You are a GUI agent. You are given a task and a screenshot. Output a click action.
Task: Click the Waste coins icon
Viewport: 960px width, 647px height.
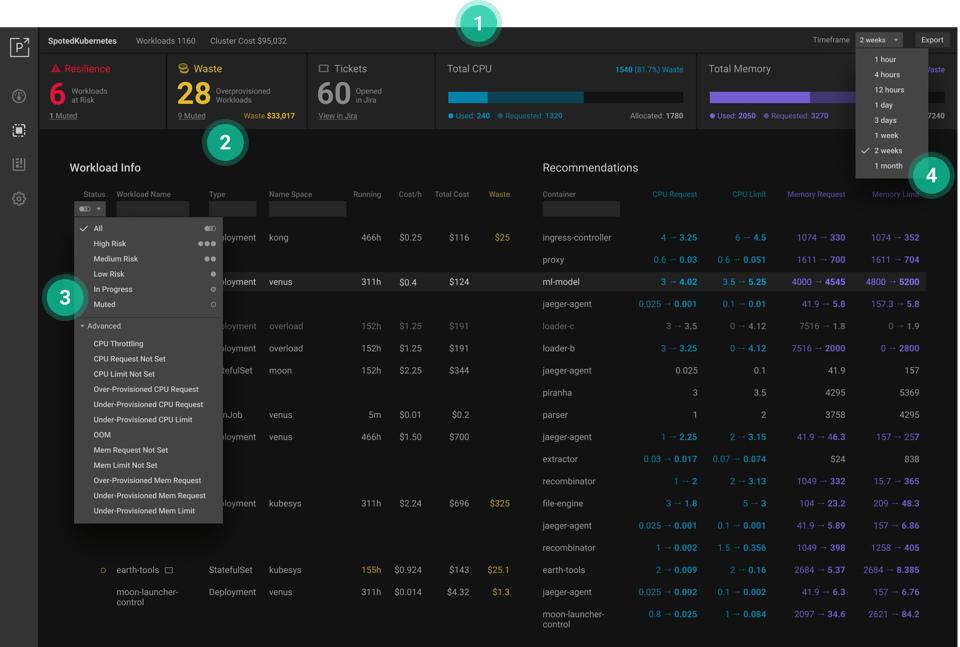[x=183, y=69]
